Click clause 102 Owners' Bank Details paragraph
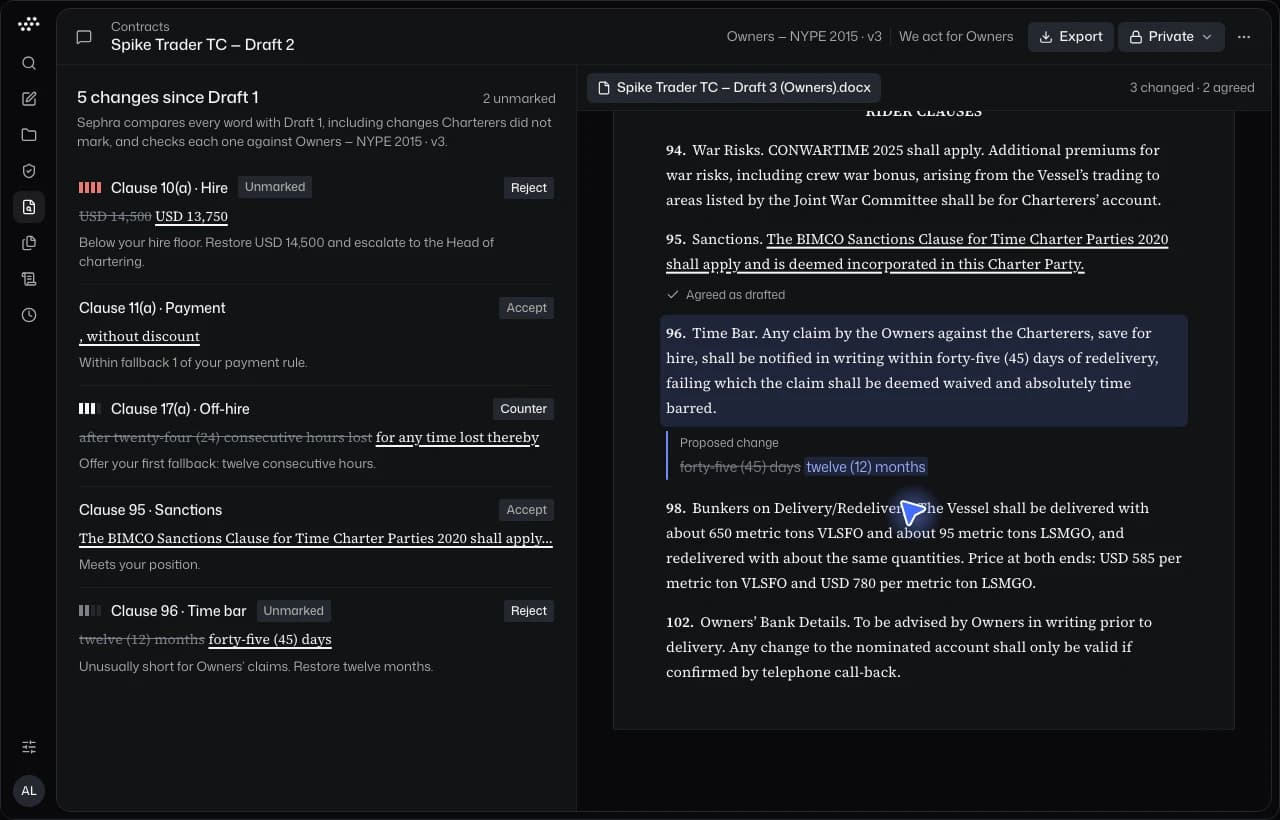The width and height of the screenshot is (1280, 820). pyautogui.click(x=909, y=647)
